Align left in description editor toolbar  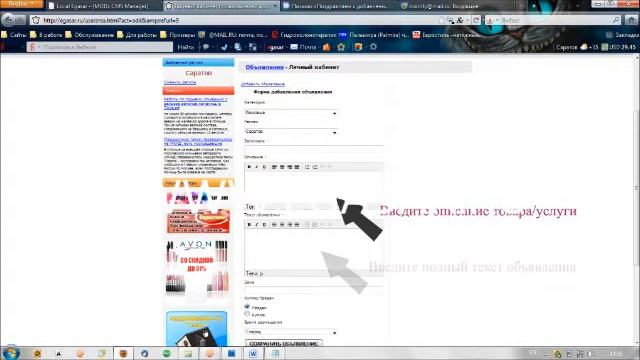coord(274,167)
